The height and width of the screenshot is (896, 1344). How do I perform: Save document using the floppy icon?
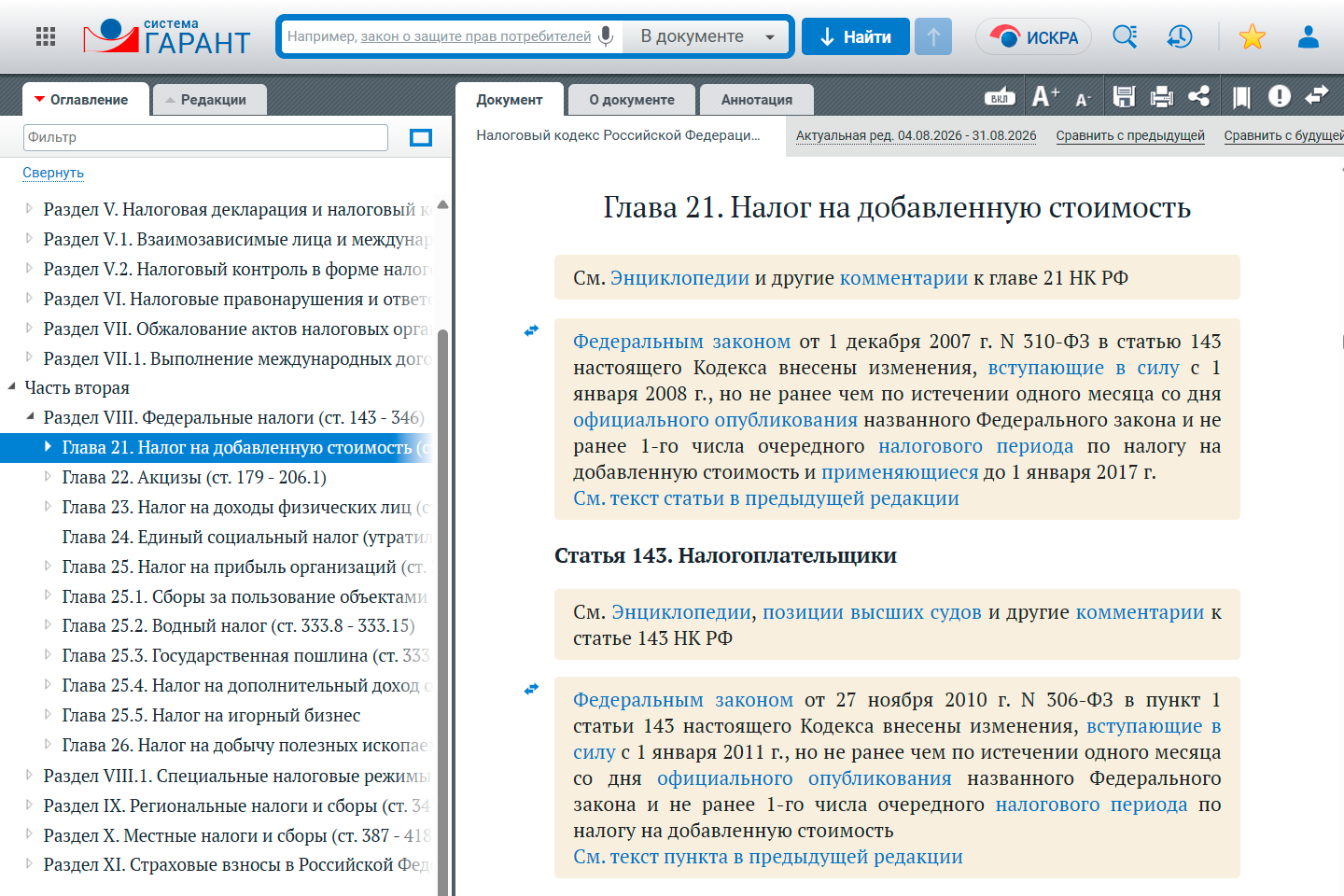[1124, 96]
